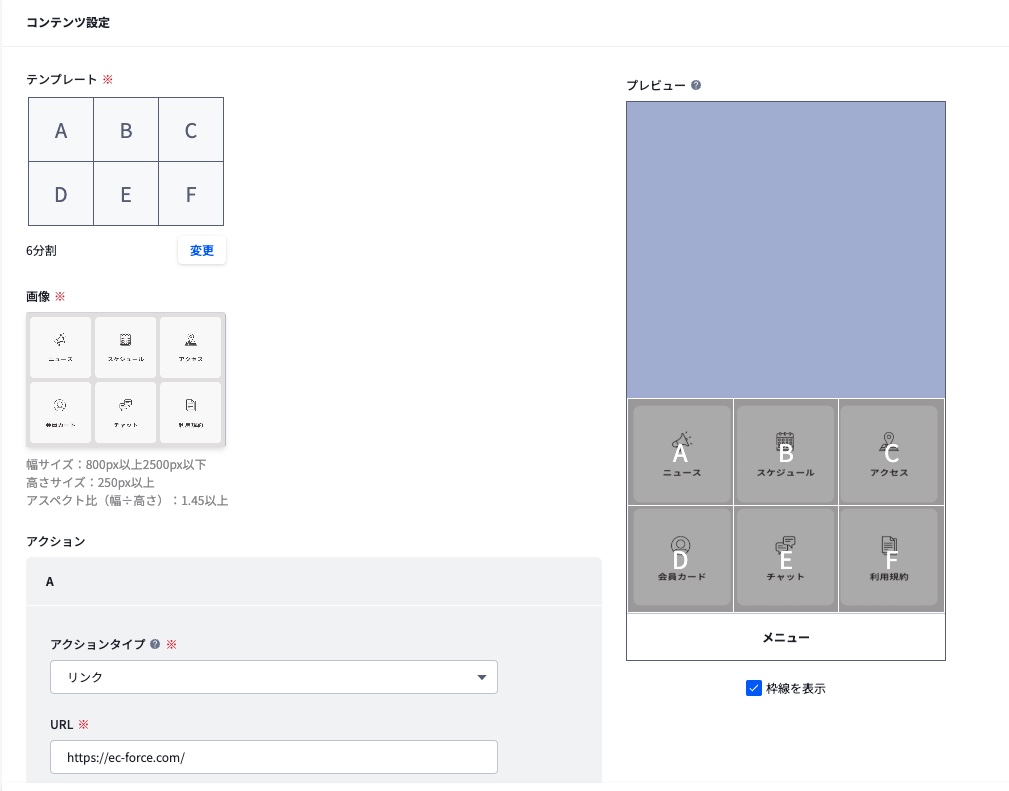
Task: Click the アクセス map pin icon in preview
Action: point(889,441)
